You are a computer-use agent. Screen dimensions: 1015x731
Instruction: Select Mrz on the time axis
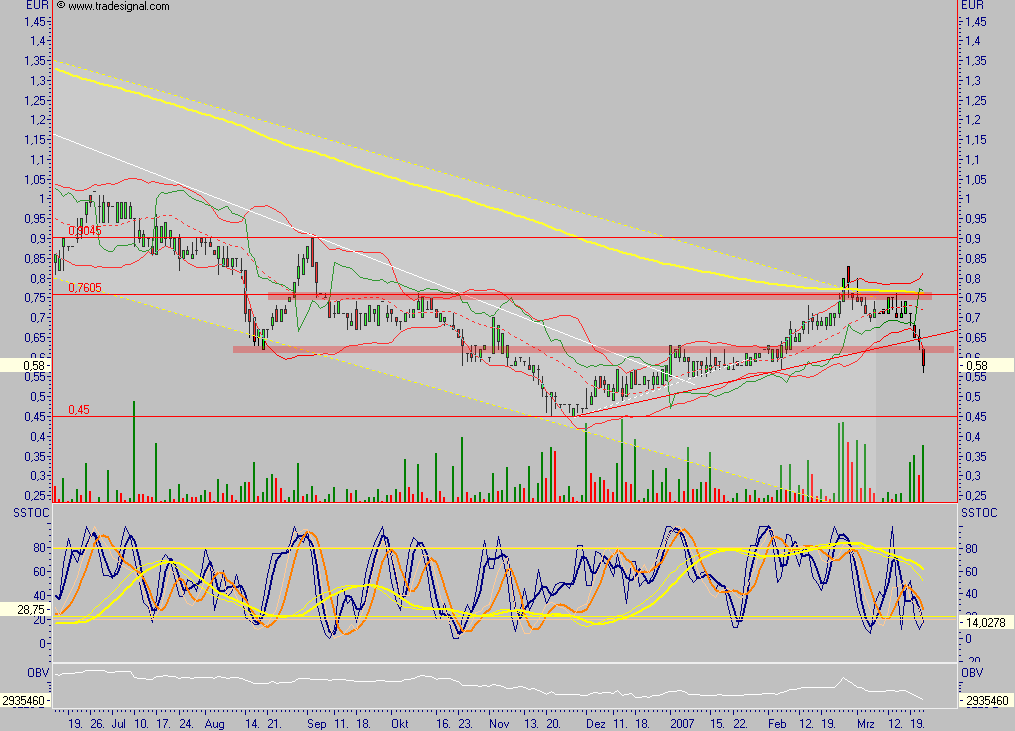(x=862, y=720)
